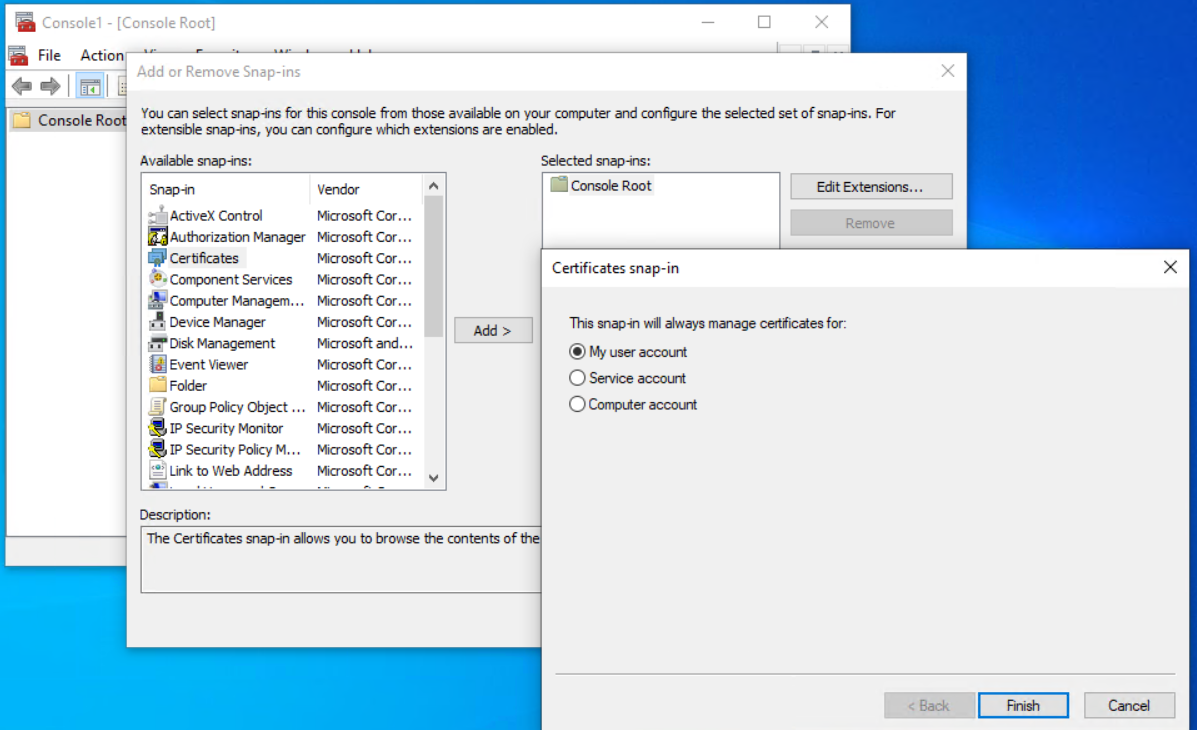1197x730 pixels.
Task: Select the IP Security Monitor icon
Action: (x=157, y=428)
